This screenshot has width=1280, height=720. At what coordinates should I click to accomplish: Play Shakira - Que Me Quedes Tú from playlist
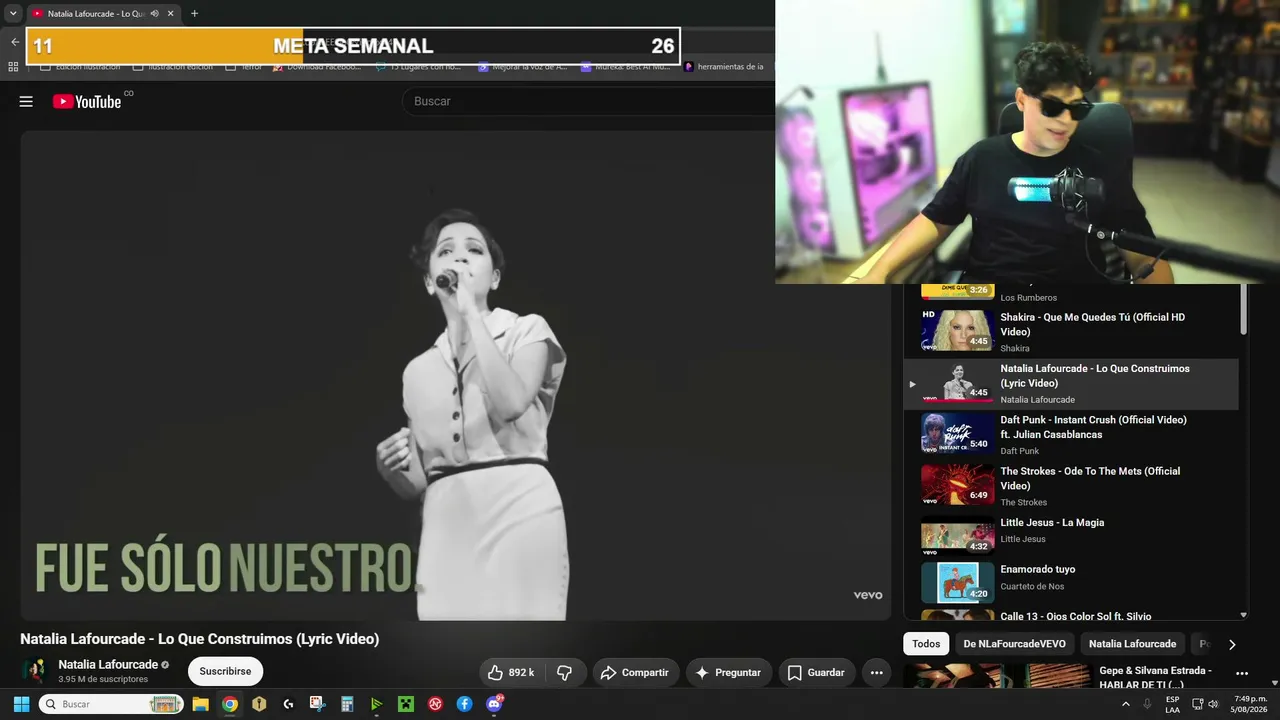(1071, 333)
